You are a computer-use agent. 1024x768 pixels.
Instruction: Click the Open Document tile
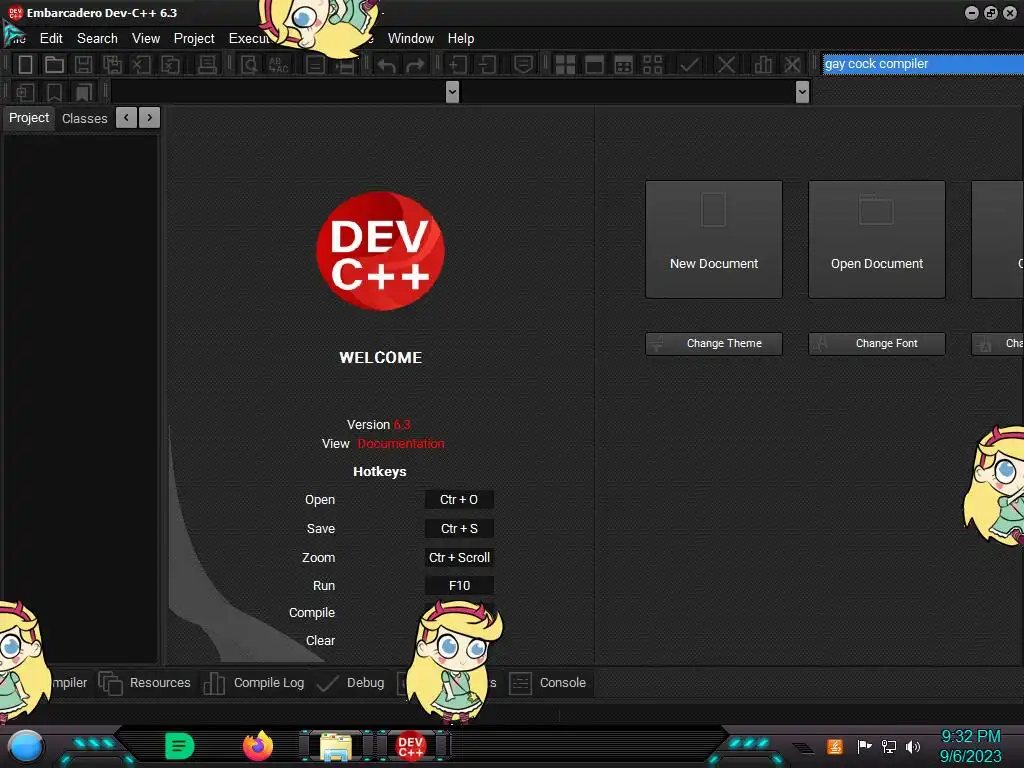(877, 240)
